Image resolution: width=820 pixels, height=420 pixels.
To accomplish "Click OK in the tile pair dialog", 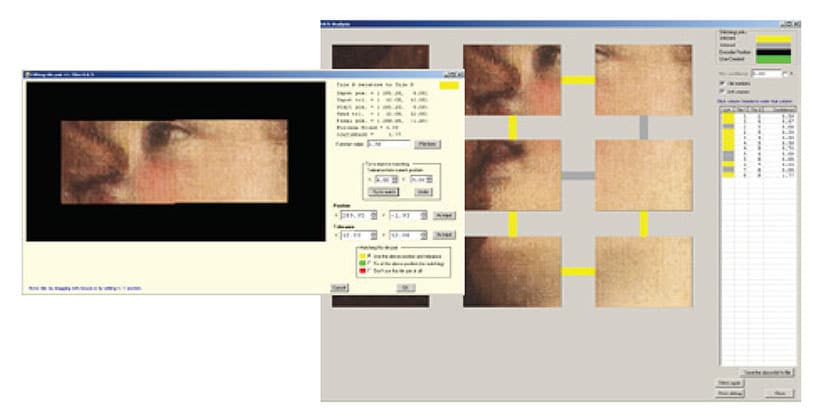I will [405, 288].
